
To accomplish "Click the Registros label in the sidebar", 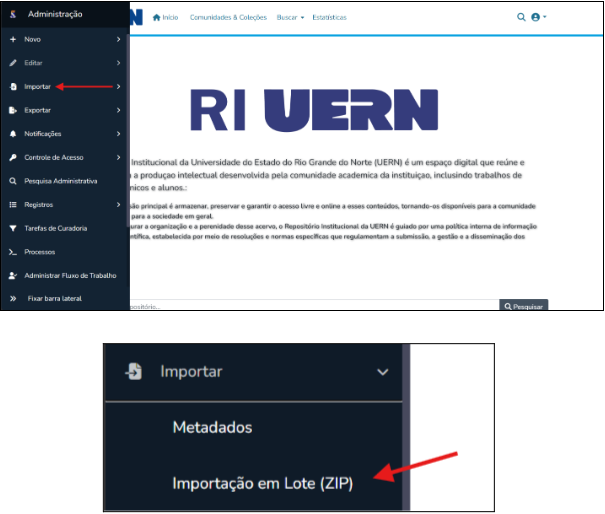I will (x=39, y=205).
